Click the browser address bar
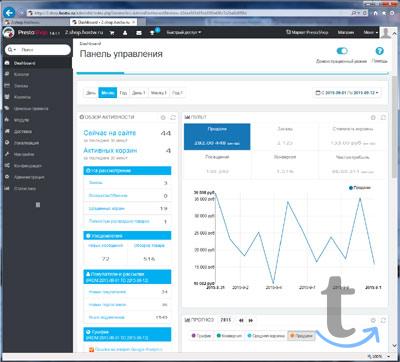 (188, 13)
